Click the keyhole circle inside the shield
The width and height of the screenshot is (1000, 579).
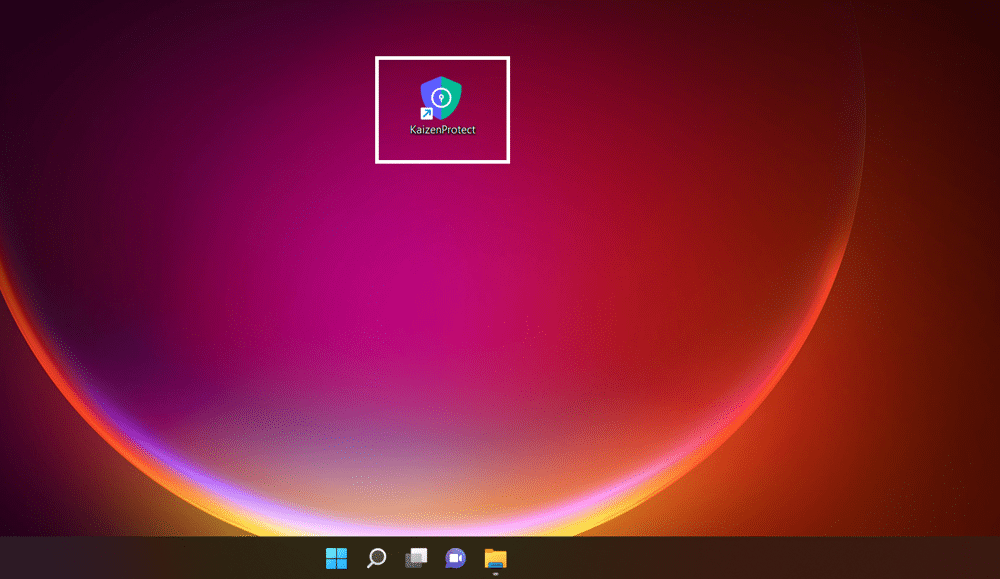point(442,98)
